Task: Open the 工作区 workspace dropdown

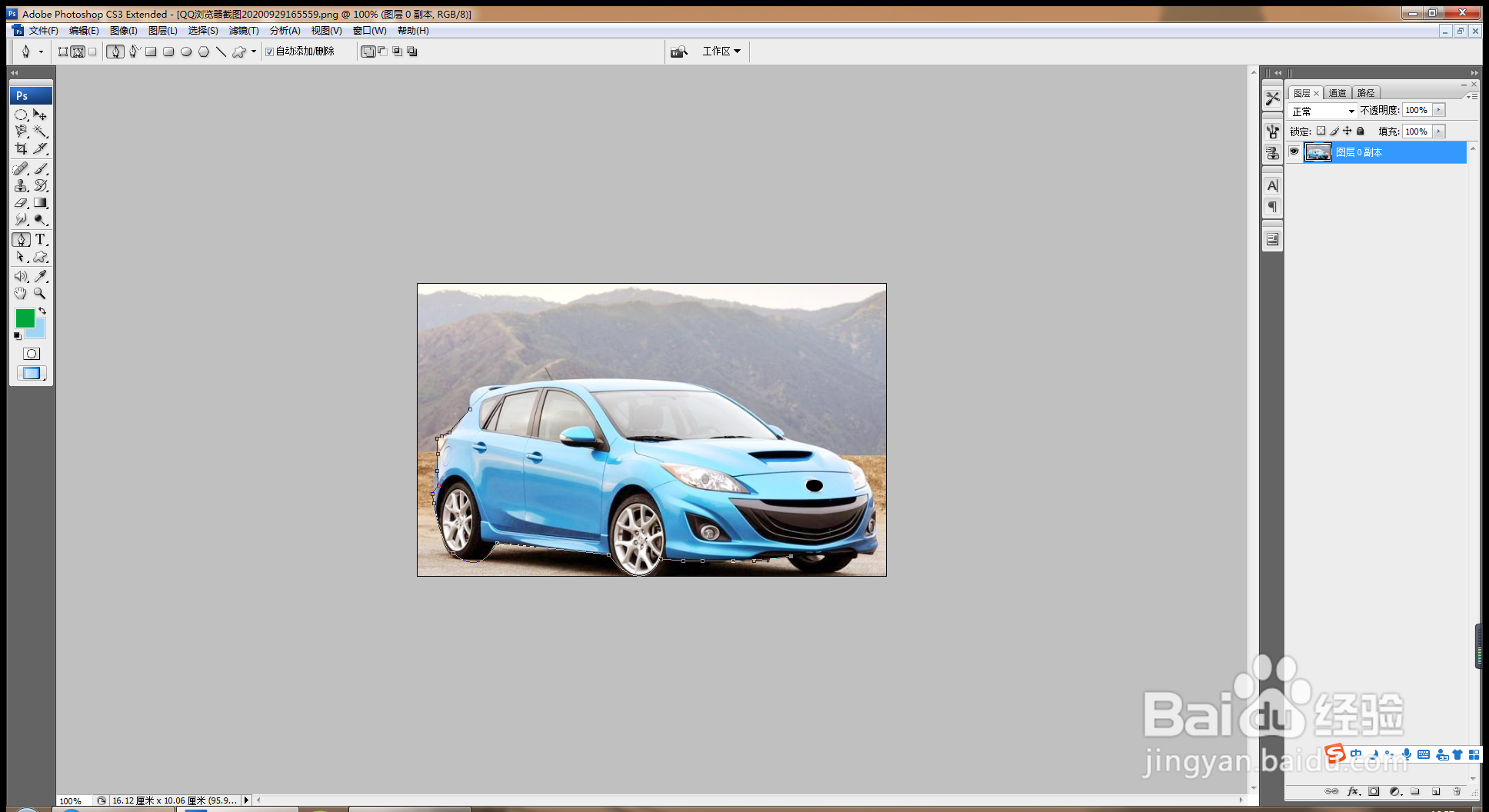Action: point(721,52)
